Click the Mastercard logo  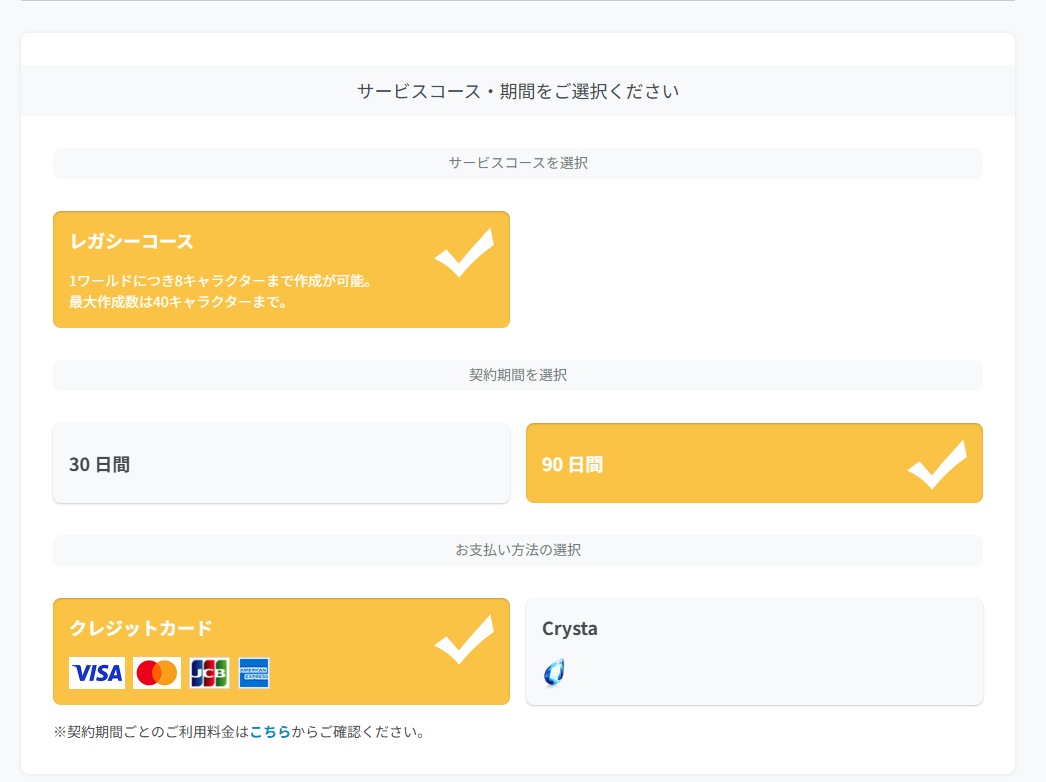pos(157,673)
